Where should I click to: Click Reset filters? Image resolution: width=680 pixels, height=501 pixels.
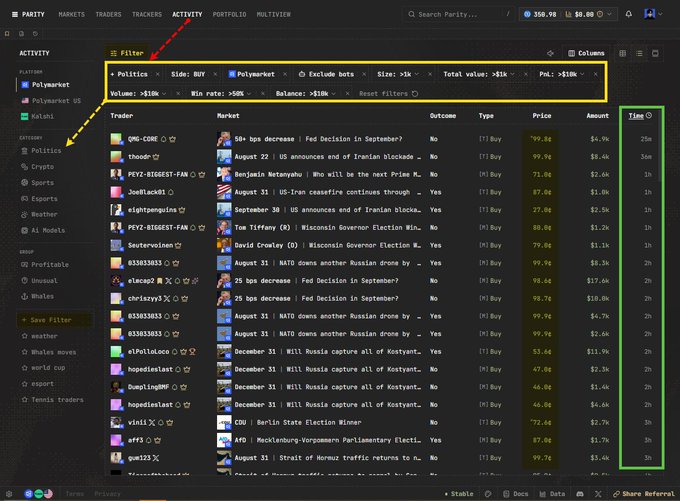coord(388,93)
